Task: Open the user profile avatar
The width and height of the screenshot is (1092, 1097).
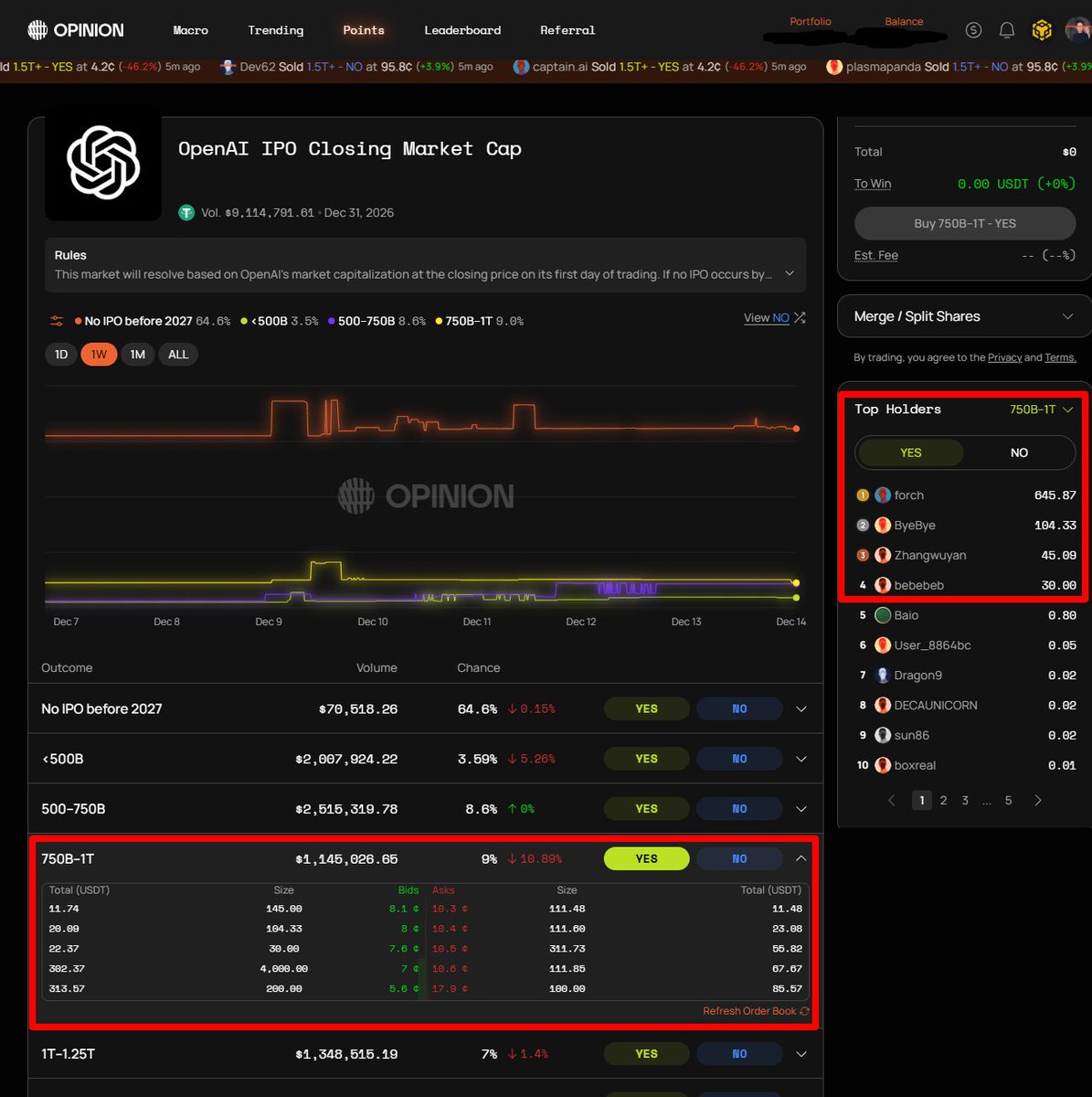Action: pyautogui.click(x=1078, y=30)
